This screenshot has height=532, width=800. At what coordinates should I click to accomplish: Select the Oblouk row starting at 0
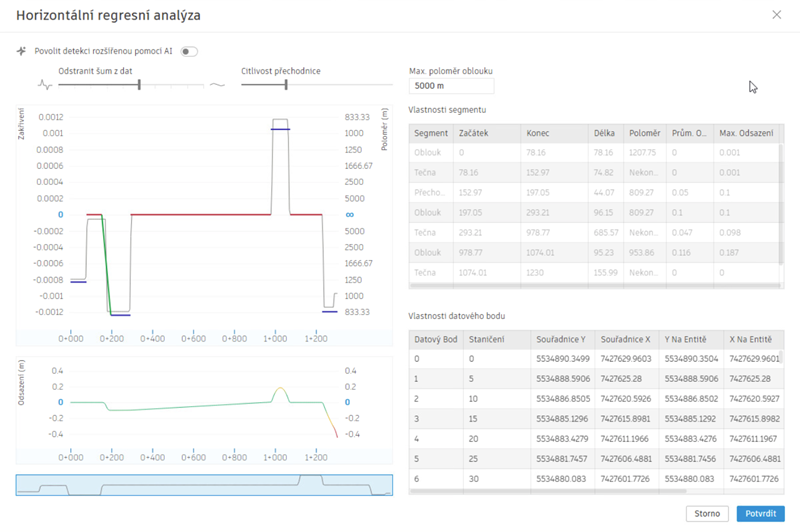click(594, 153)
